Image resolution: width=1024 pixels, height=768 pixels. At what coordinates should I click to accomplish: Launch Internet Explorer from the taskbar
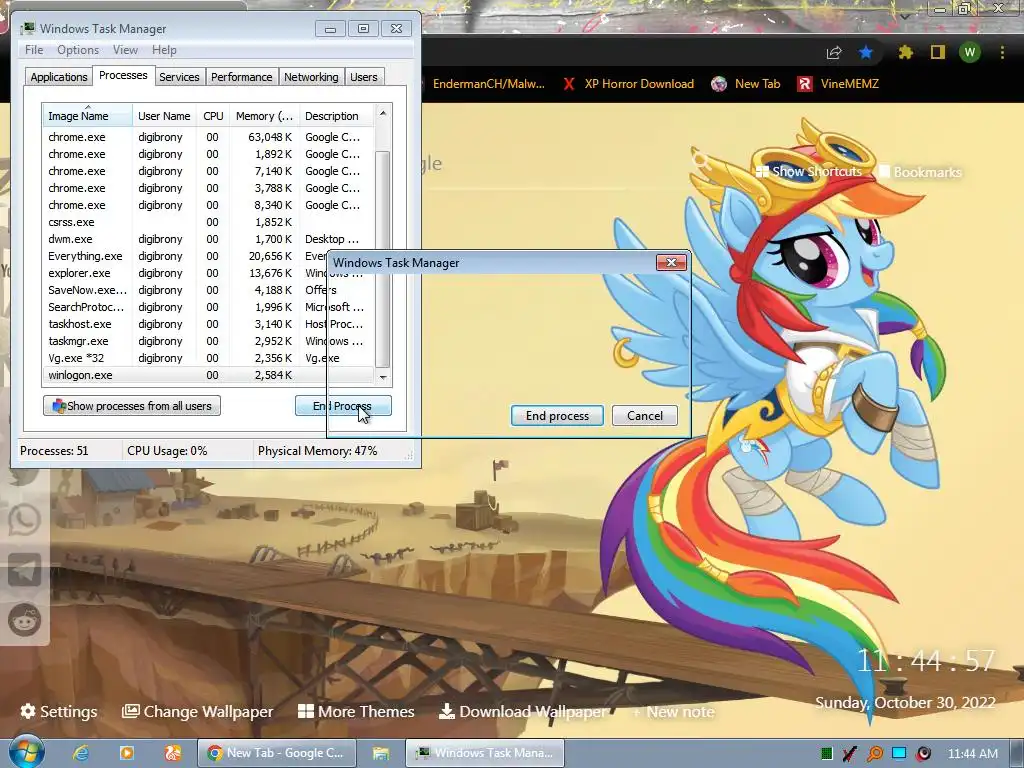point(81,753)
